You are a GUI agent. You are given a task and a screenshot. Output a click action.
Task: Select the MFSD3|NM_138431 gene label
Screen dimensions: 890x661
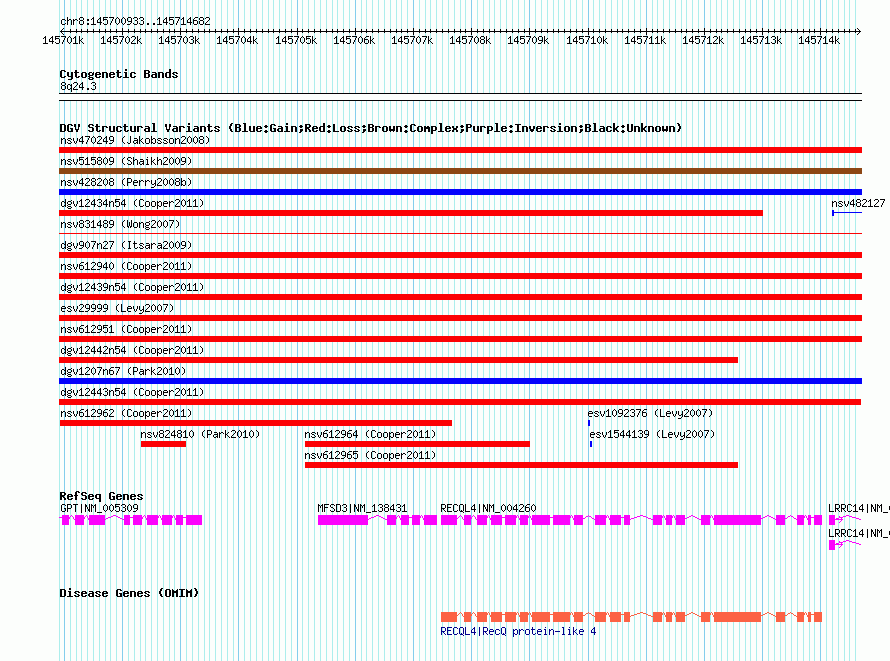click(x=362, y=508)
